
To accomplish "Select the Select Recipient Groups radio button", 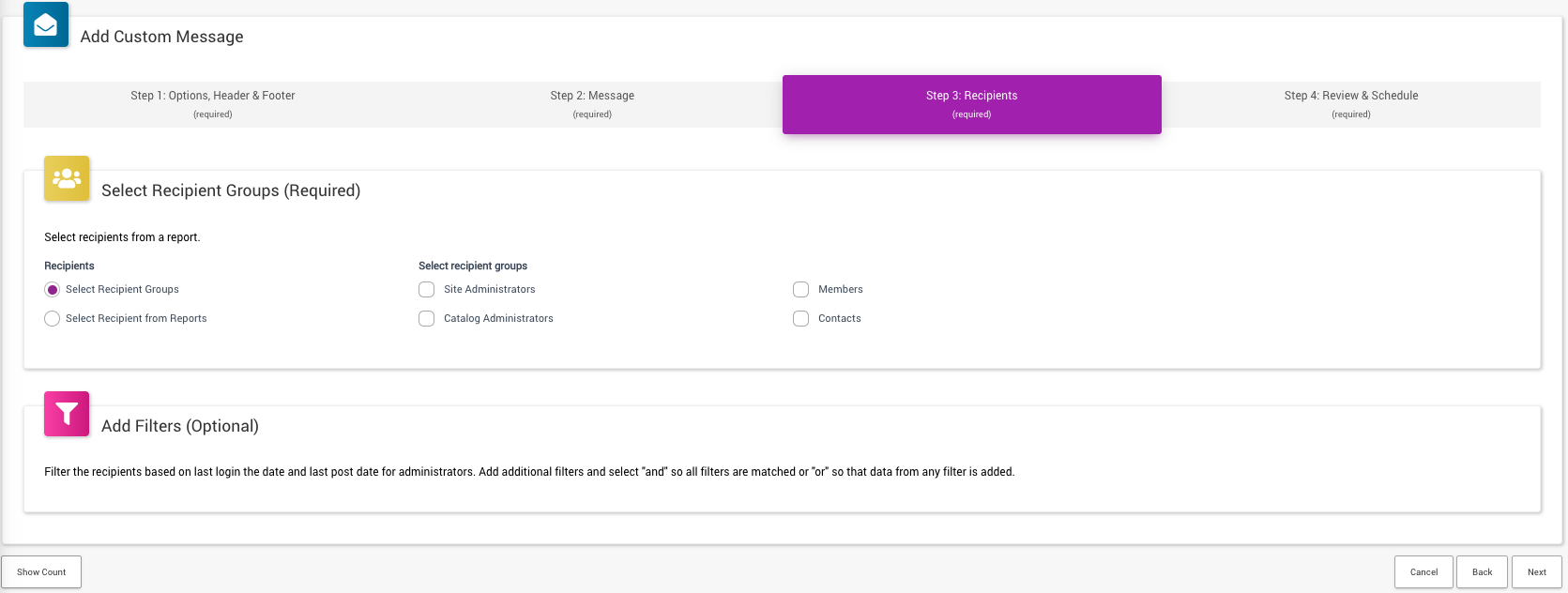I will click(x=53, y=290).
